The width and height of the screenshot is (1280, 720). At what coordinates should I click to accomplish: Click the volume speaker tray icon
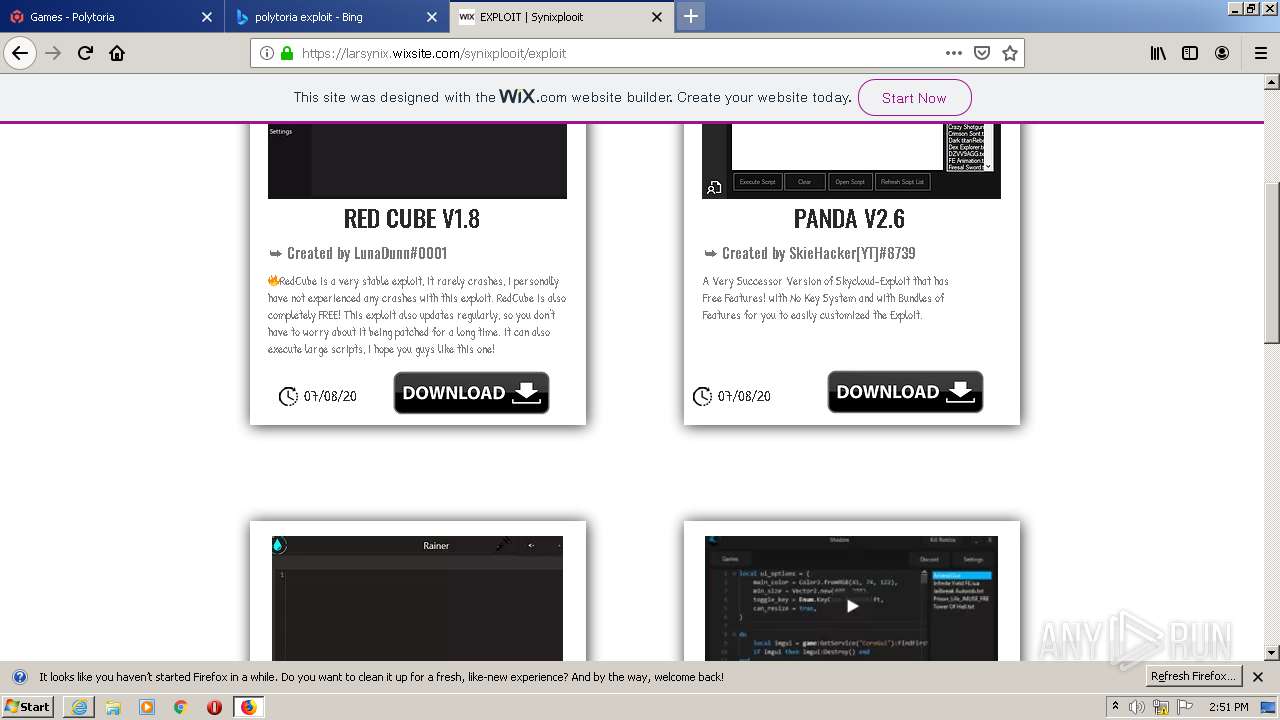(1137, 707)
